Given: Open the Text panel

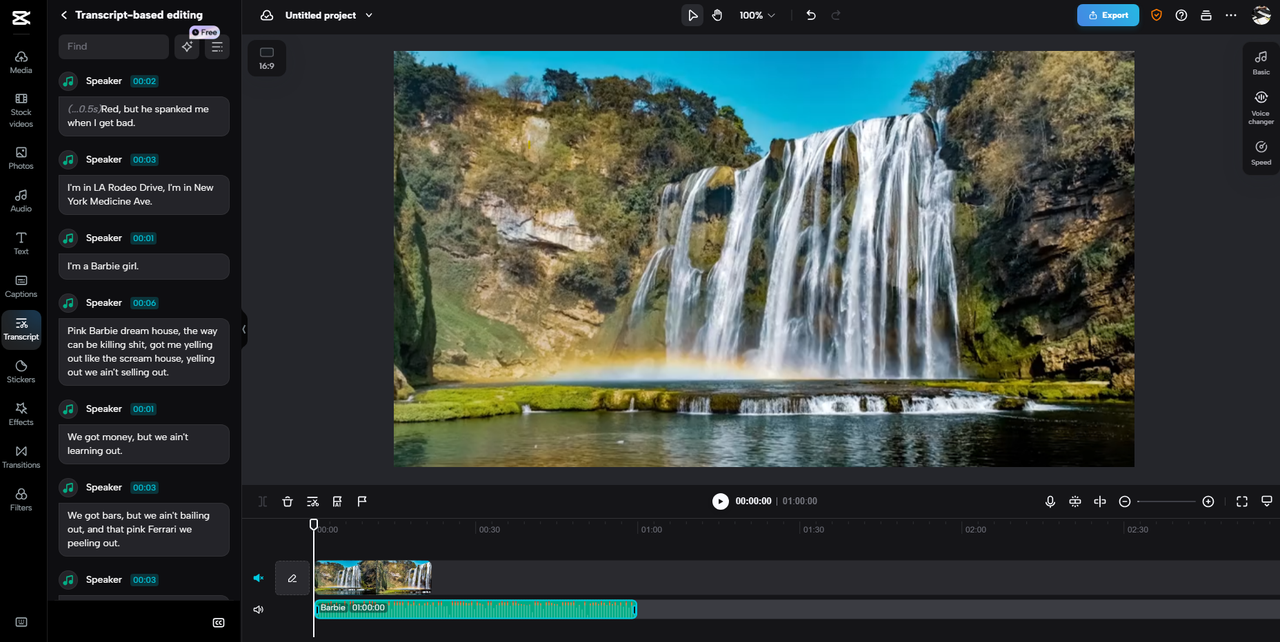Looking at the screenshot, I should [x=21, y=244].
